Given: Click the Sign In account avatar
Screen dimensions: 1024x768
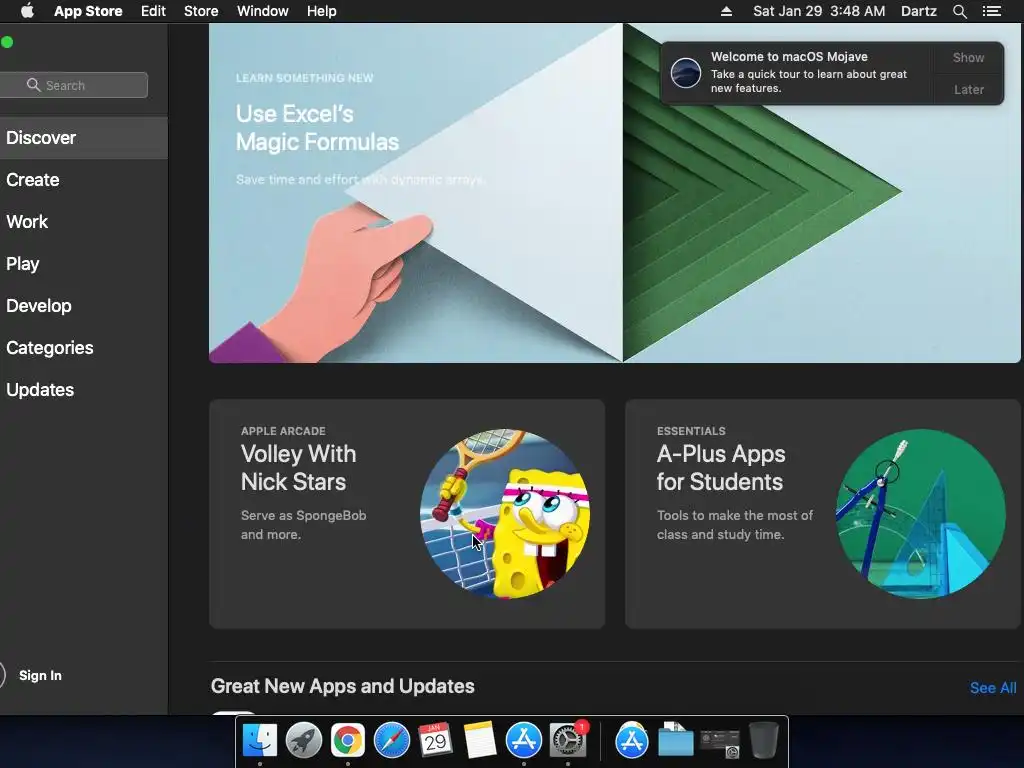Looking at the screenshot, I should 2,675.
